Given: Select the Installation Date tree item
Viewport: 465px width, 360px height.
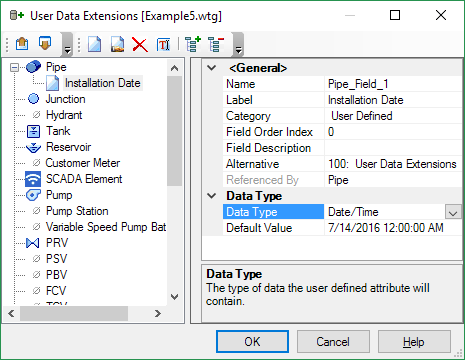Looking at the screenshot, I should coord(103,83).
